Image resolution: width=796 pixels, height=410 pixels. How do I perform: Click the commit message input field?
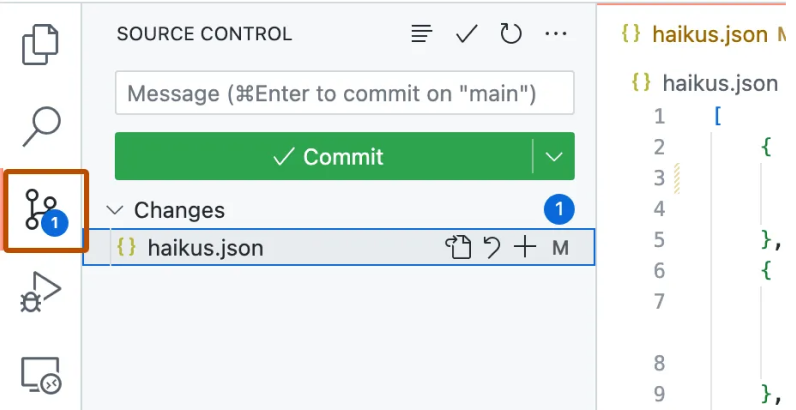coord(344,94)
